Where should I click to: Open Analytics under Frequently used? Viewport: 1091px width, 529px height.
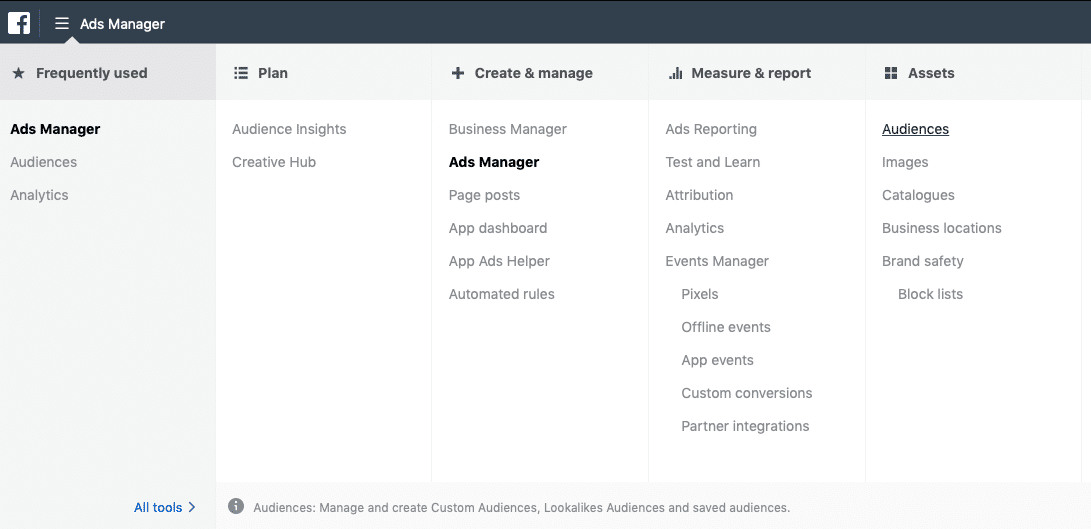point(39,195)
